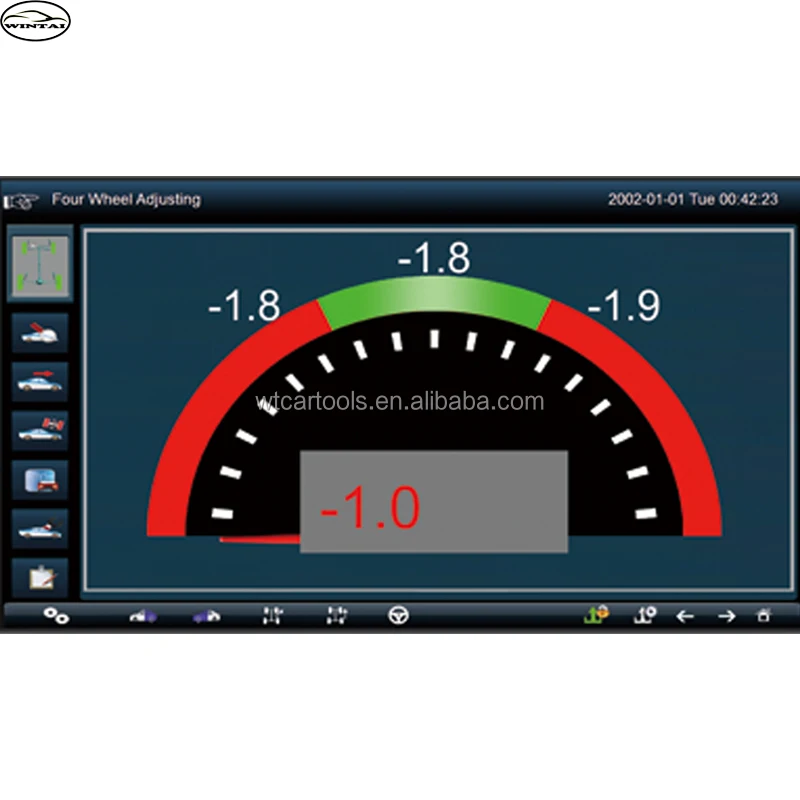Select the wheel sensor compensation icon
Image resolution: width=800 pixels, height=800 pixels.
pyautogui.click(x=40, y=332)
